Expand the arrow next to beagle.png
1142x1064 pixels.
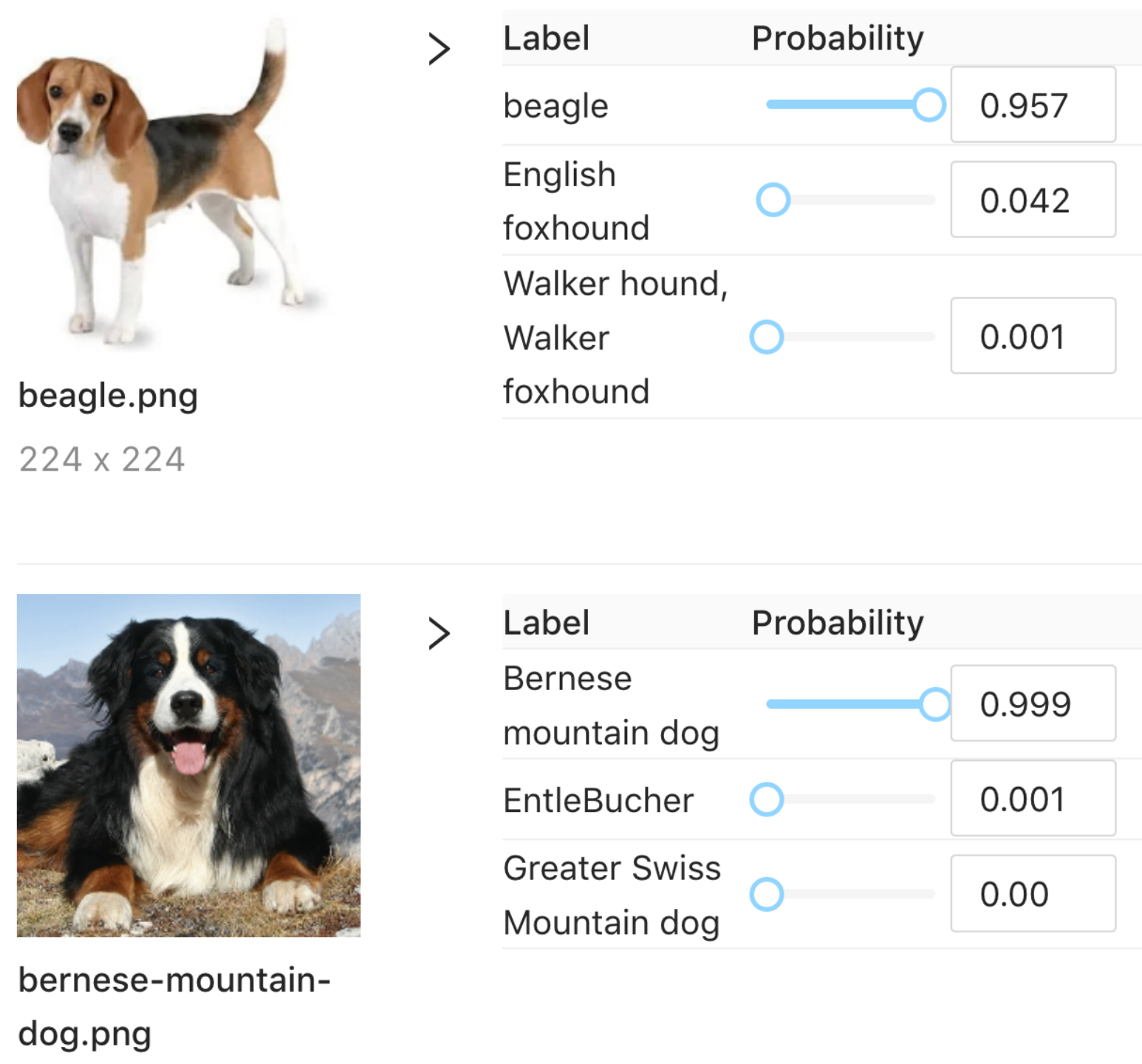click(440, 50)
